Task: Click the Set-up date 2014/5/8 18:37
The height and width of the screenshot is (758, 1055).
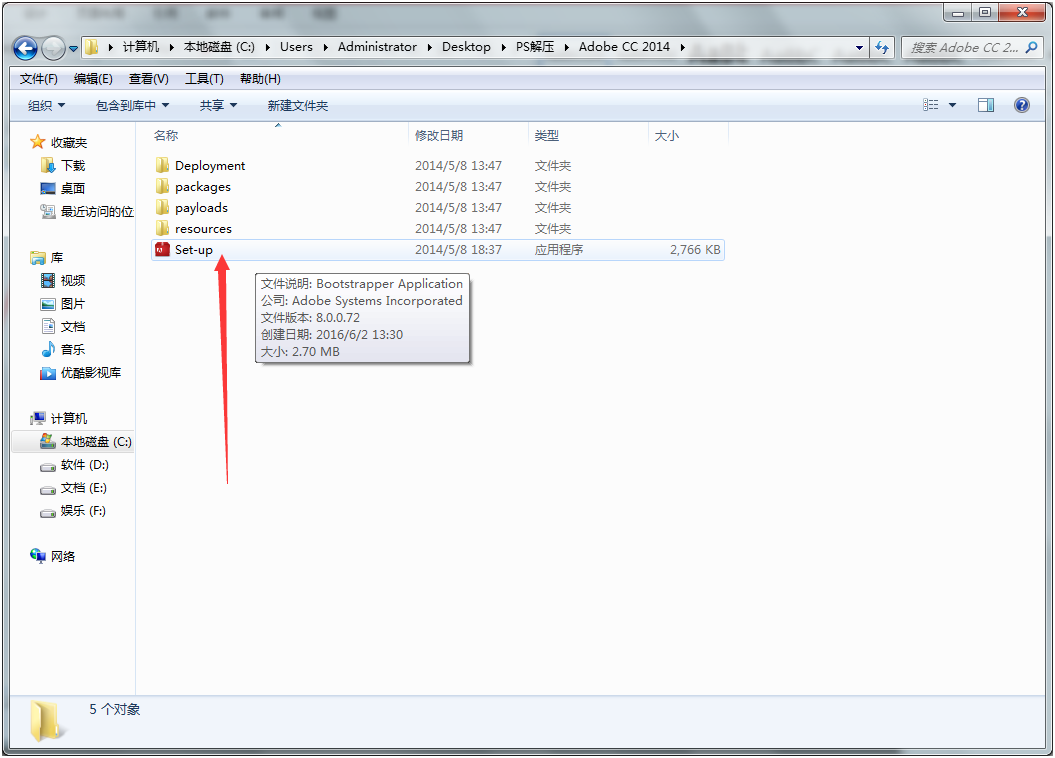Action: click(458, 250)
